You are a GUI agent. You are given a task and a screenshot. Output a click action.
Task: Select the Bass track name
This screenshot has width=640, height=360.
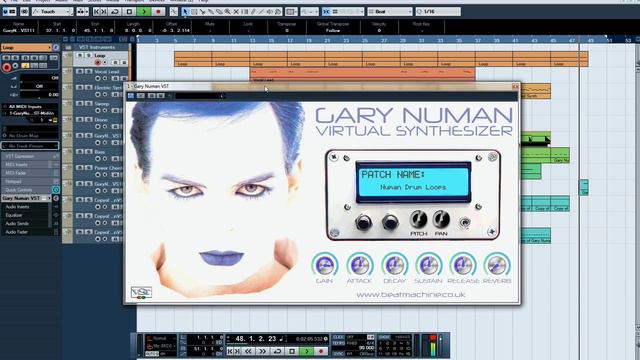(100, 152)
